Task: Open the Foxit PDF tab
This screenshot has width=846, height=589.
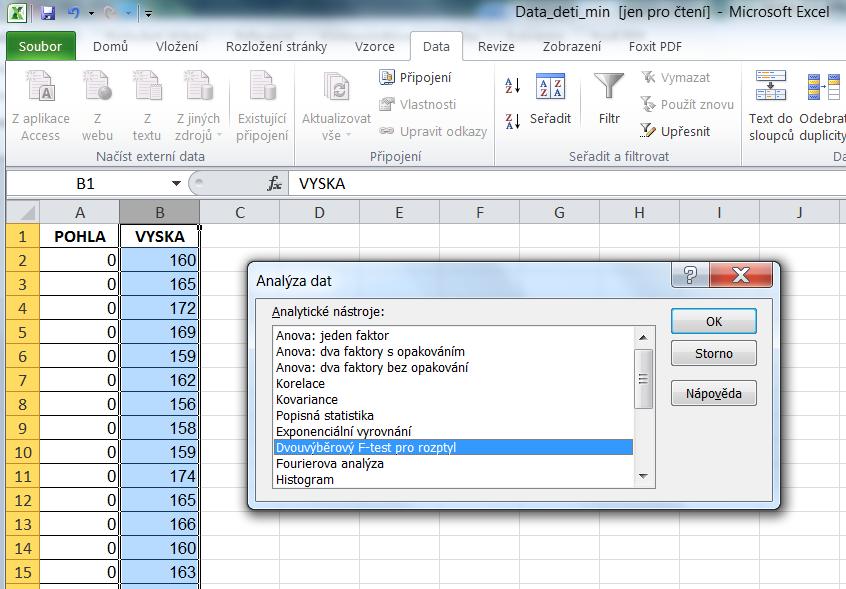Action: [655, 47]
